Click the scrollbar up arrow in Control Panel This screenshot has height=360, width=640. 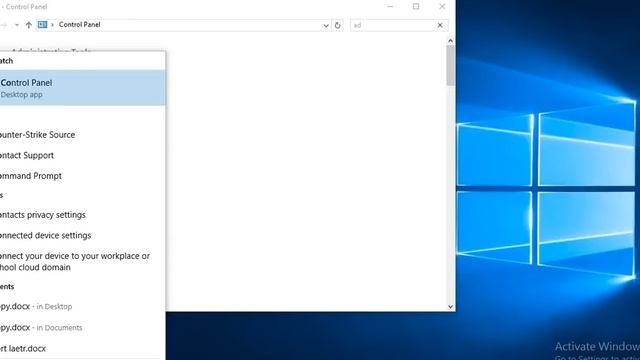click(x=450, y=41)
